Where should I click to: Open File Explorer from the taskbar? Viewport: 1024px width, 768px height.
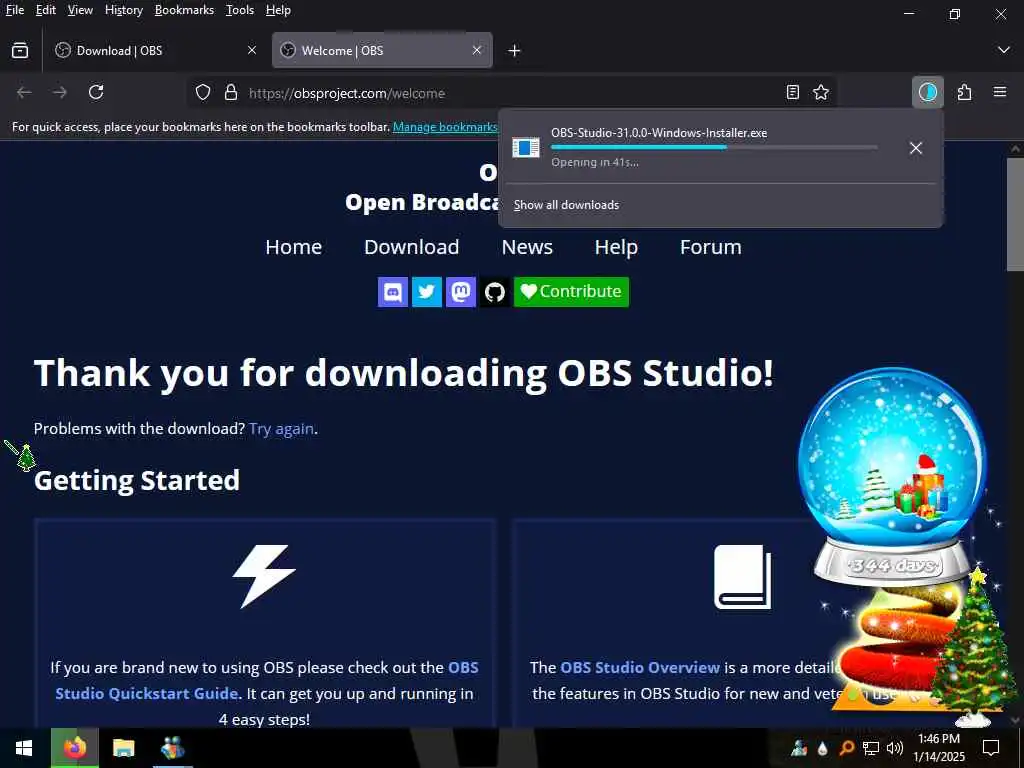[x=123, y=748]
